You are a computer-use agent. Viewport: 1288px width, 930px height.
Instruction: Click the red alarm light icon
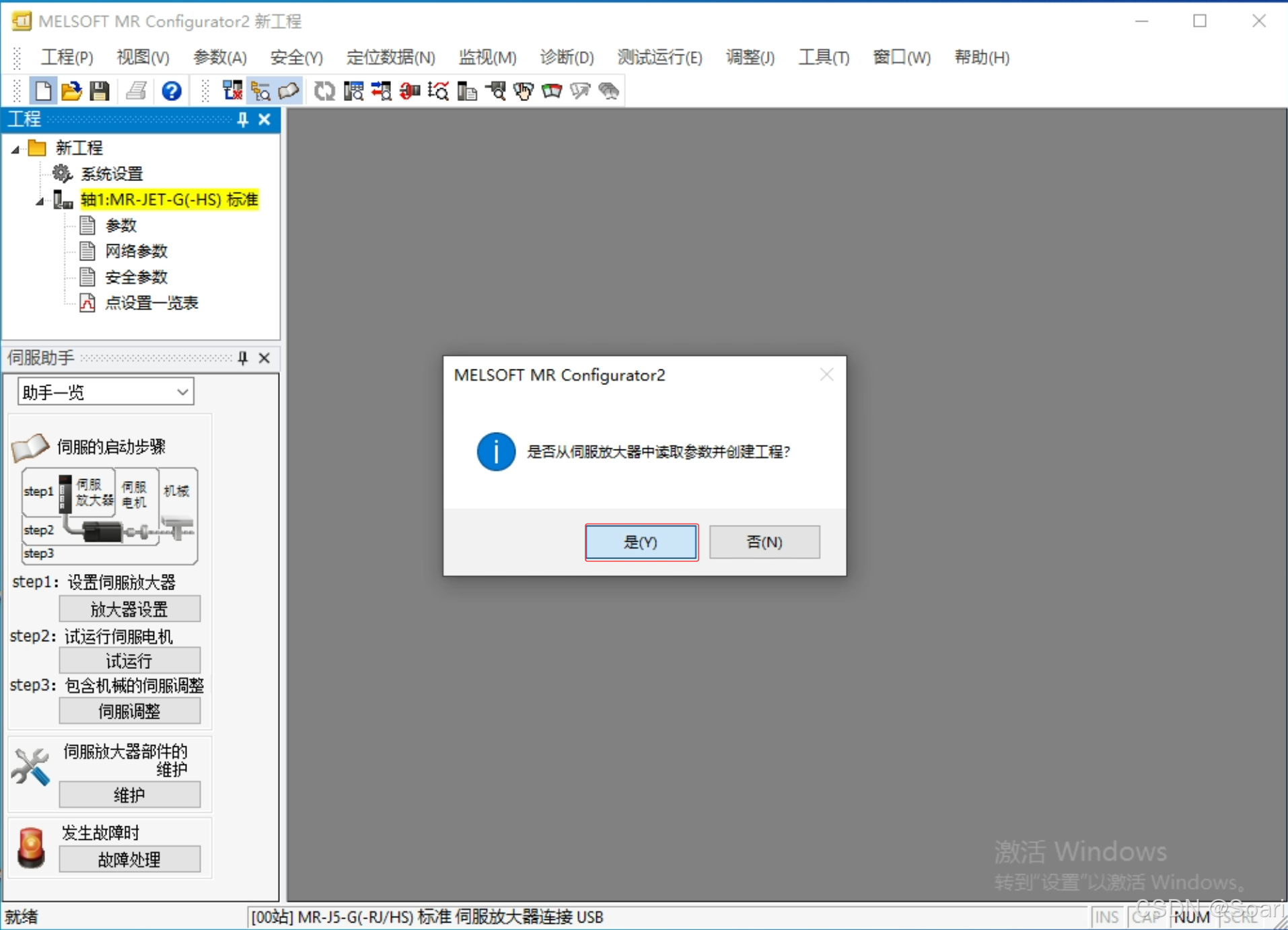point(31,847)
